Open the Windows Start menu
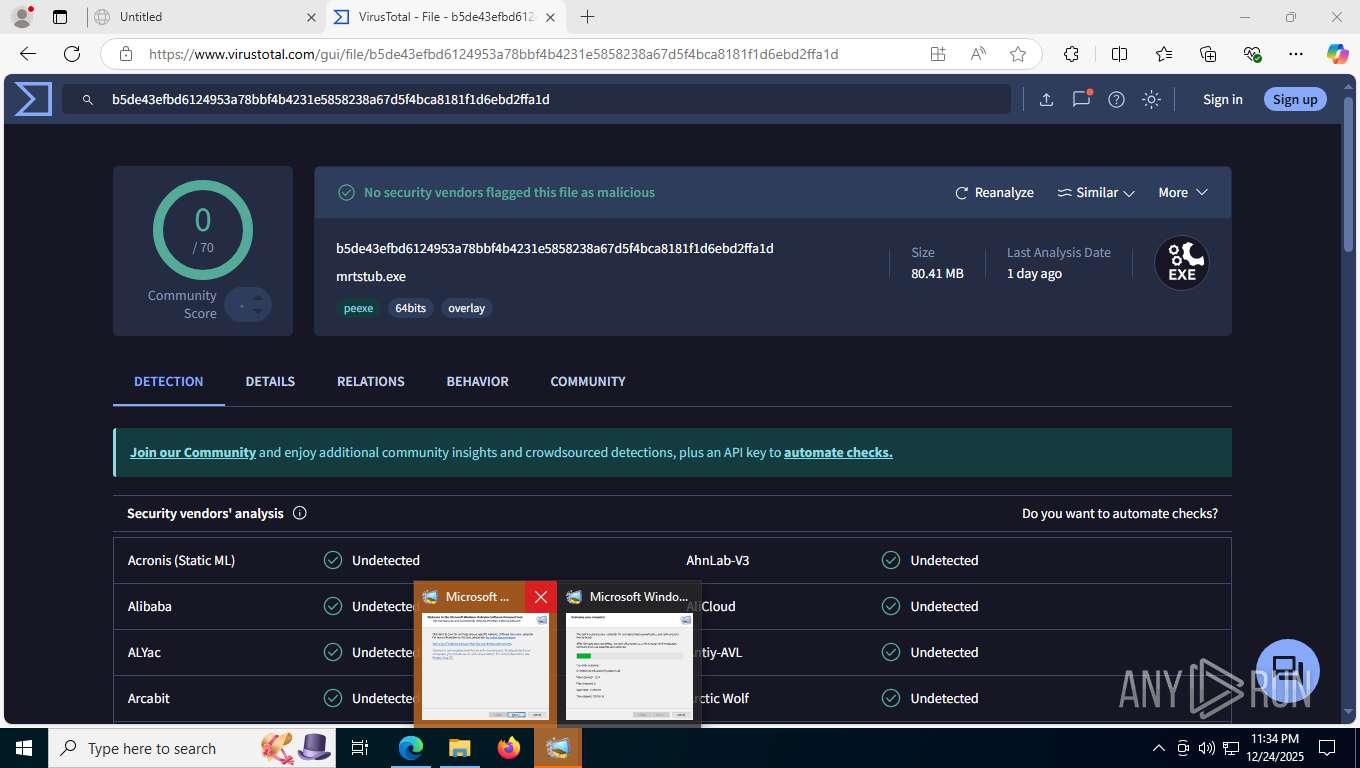 23,748
